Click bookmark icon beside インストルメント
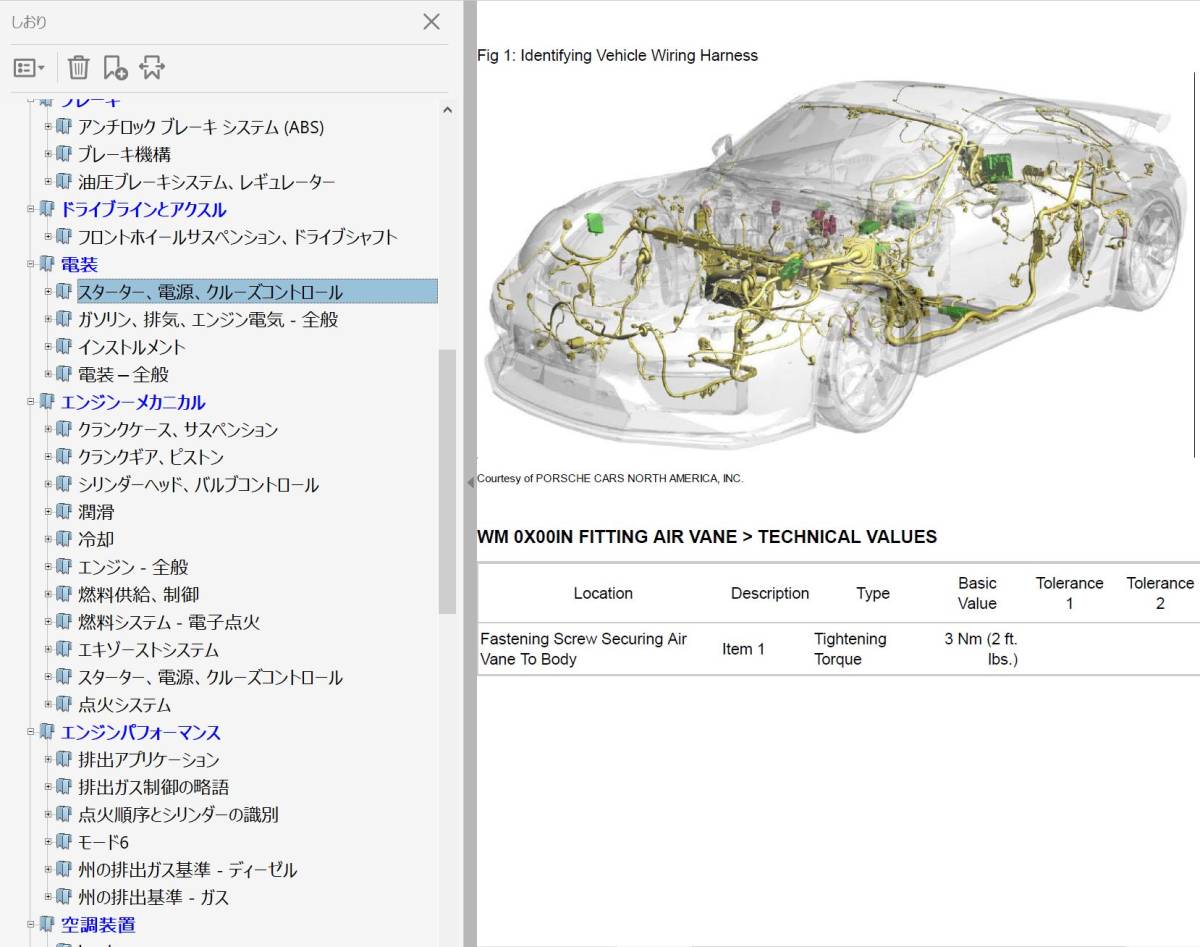 (x=64, y=346)
